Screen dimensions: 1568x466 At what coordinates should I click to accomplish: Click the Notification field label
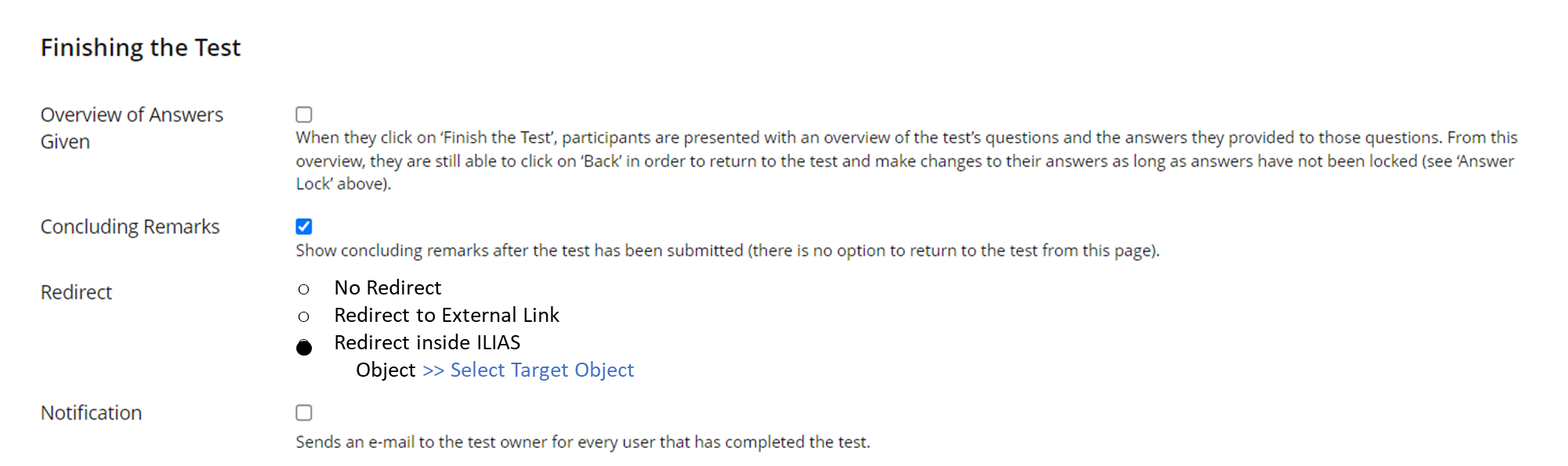tap(91, 413)
